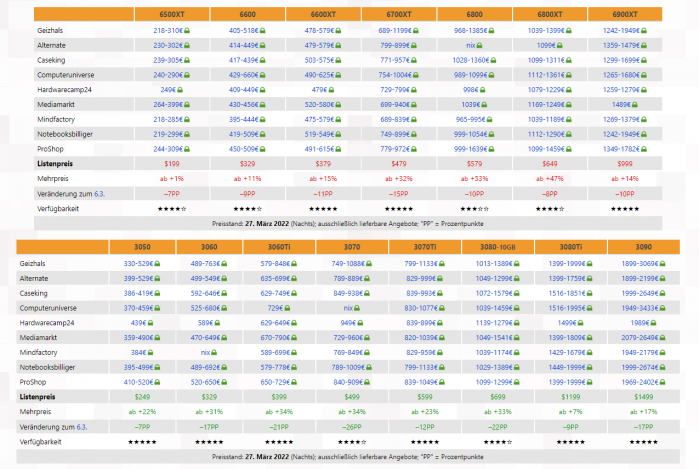The height and width of the screenshot is (469, 700).
Task: Follow the 6.3. link in lower table
Action: 82,427
